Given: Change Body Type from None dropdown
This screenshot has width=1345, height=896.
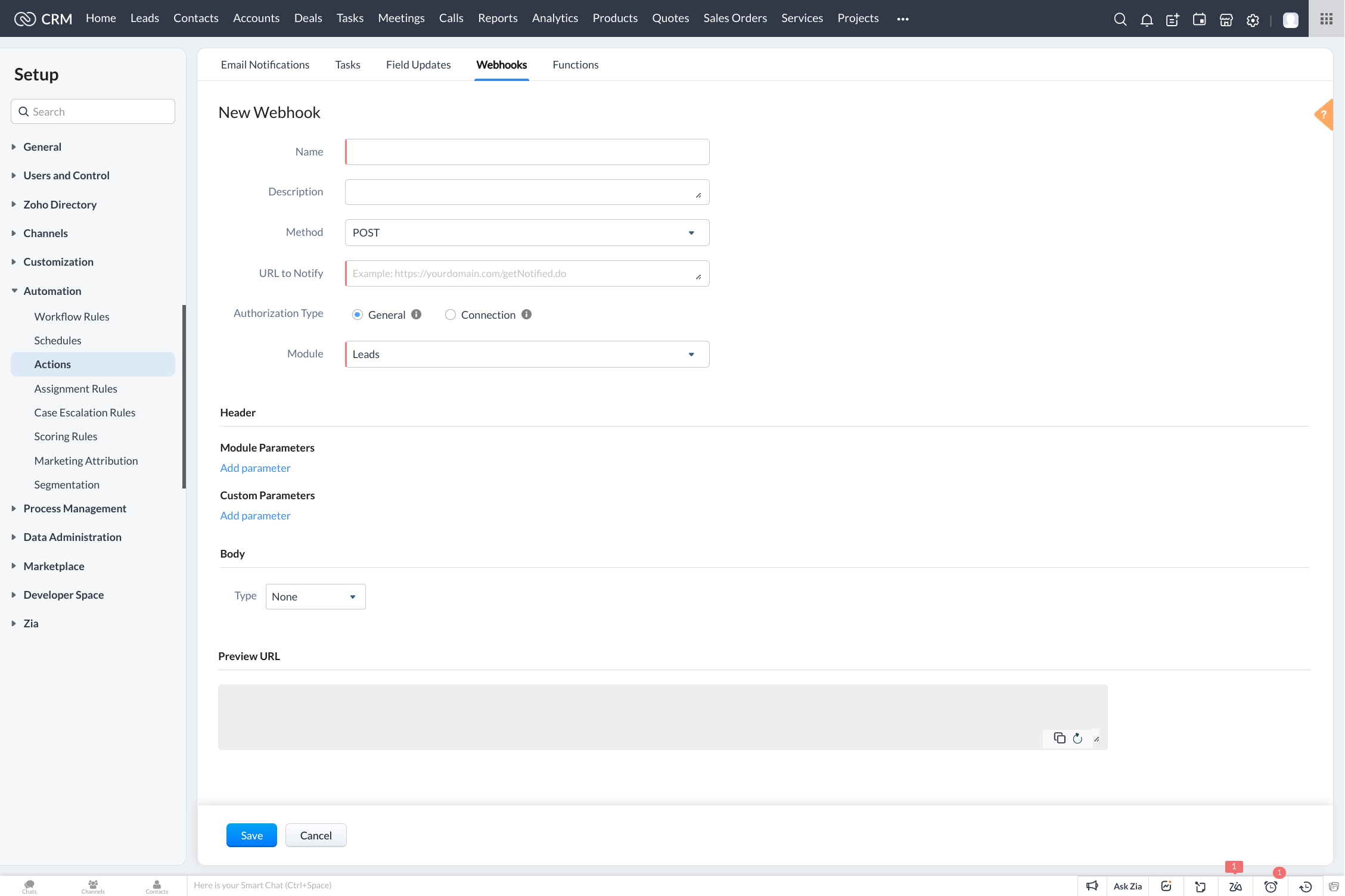Looking at the screenshot, I should (314, 596).
